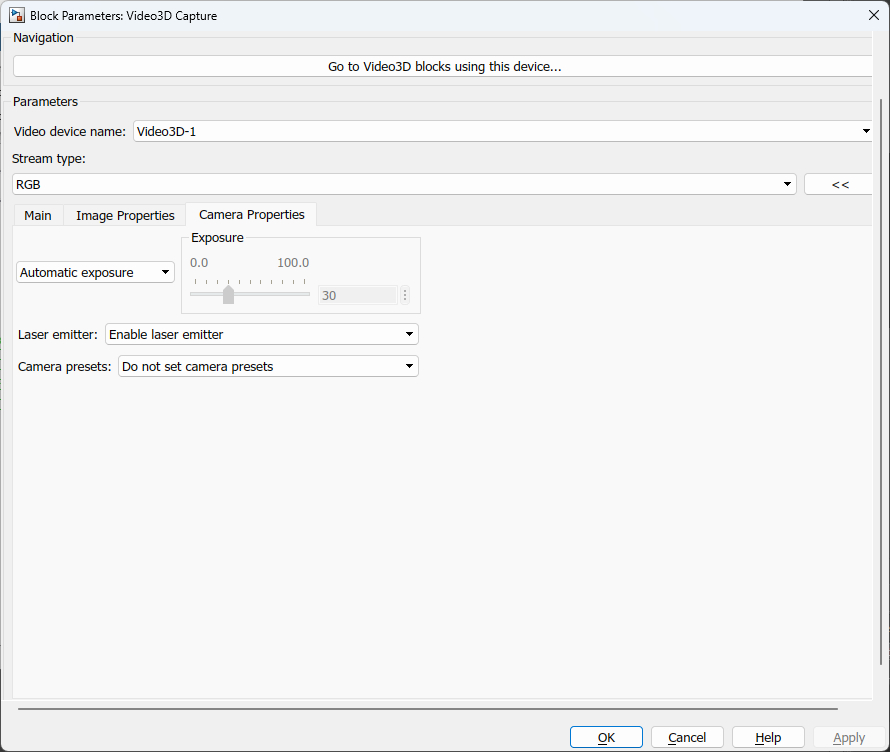The height and width of the screenshot is (752, 890).
Task: Collapse the panel using the << button
Action: tap(840, 184)
